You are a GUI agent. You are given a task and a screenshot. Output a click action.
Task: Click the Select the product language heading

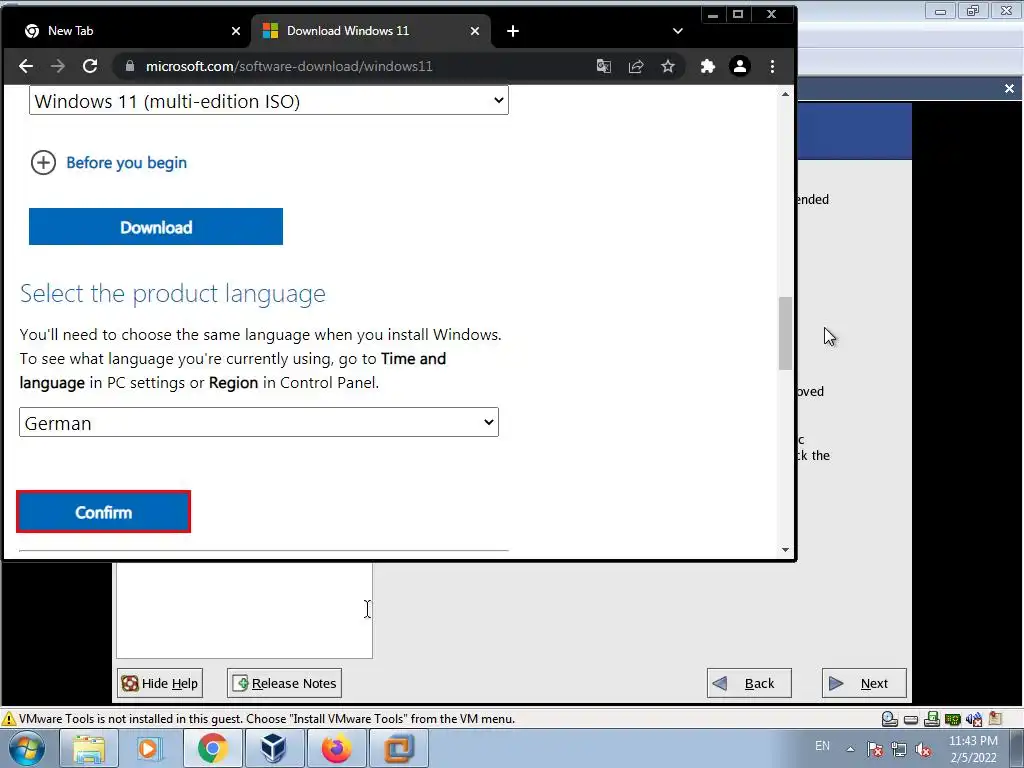[x=172, y=294]
